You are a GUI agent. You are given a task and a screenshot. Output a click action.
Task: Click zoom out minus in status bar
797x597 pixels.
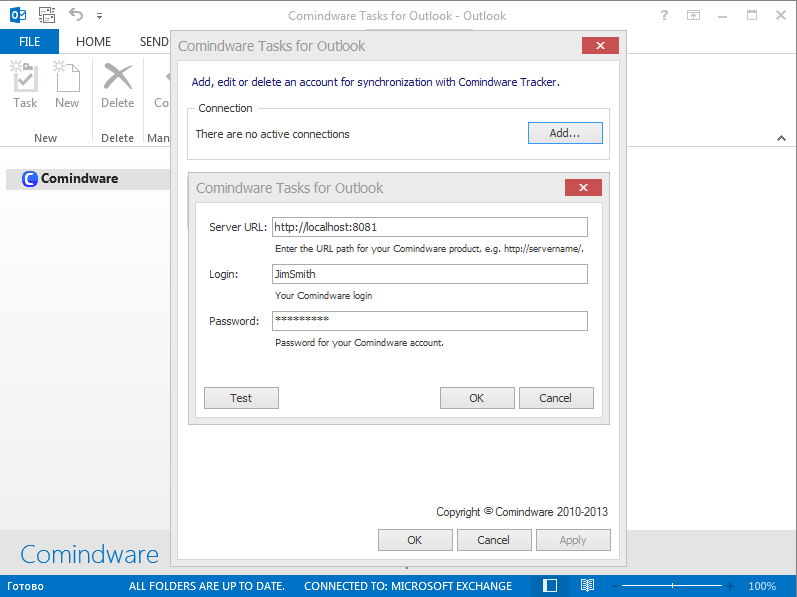[615, 586]
